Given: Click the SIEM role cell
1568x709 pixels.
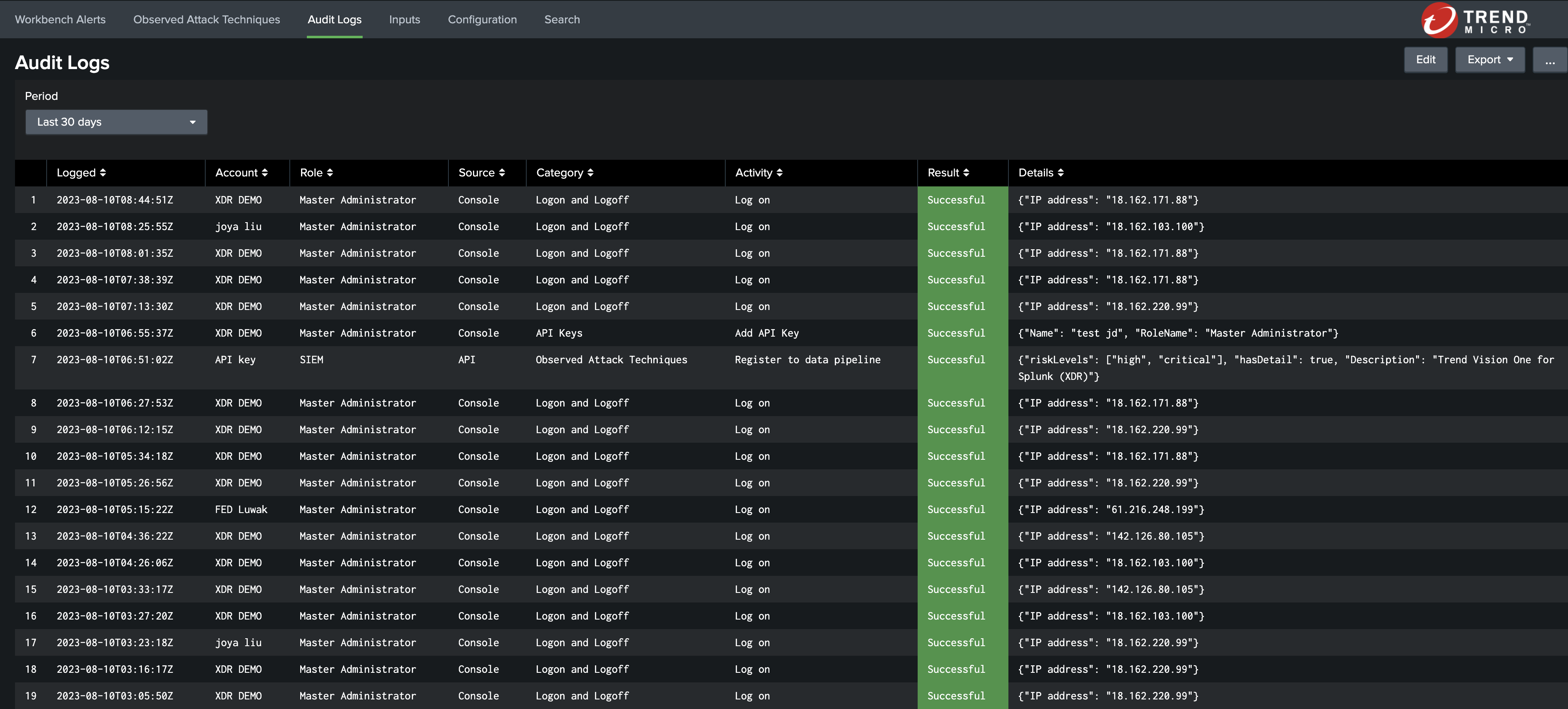Looking at the screenshot, I should click(x=311, y=360).
